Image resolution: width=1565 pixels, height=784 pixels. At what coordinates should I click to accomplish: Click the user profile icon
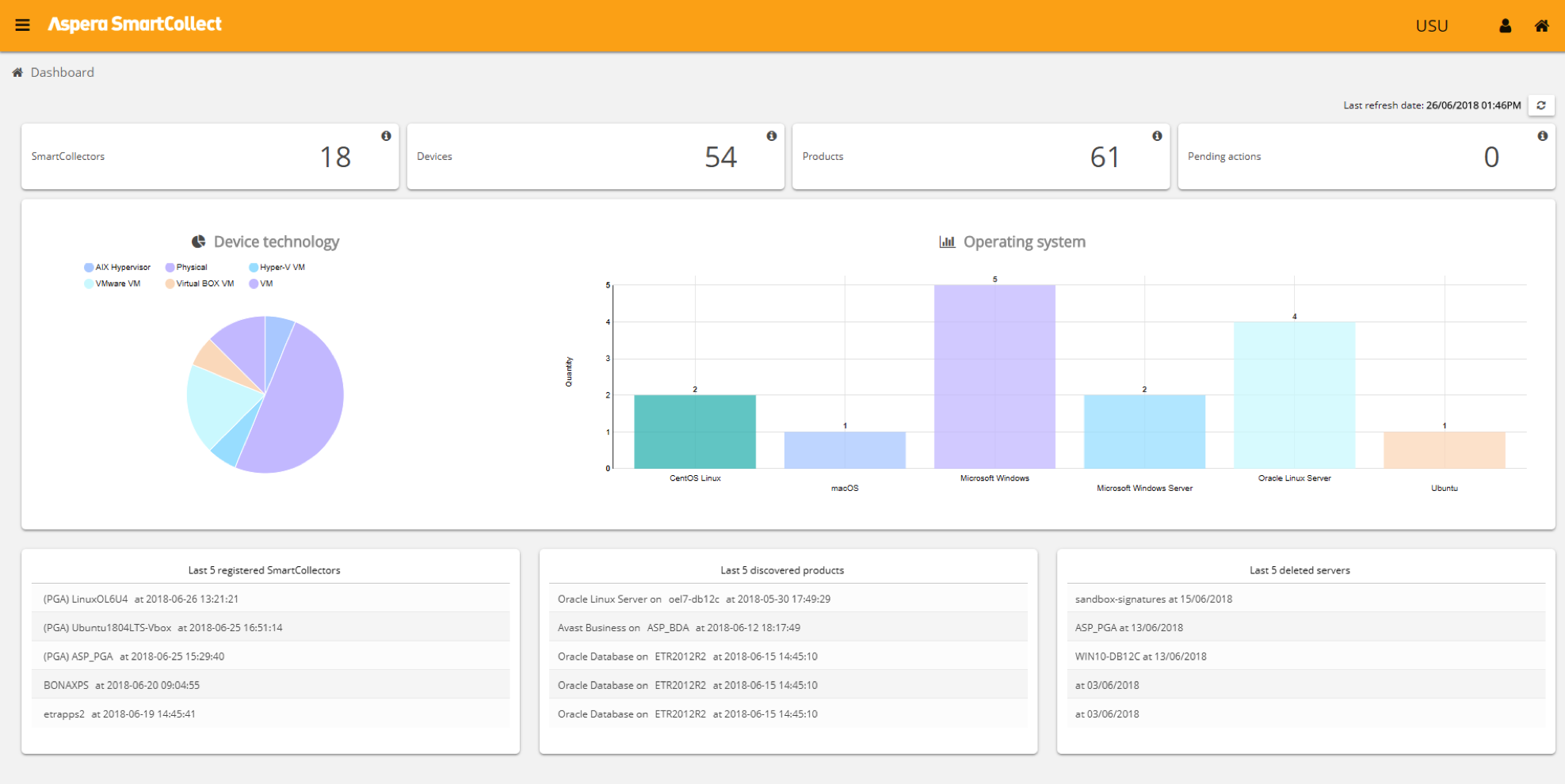click(1505, 26)
